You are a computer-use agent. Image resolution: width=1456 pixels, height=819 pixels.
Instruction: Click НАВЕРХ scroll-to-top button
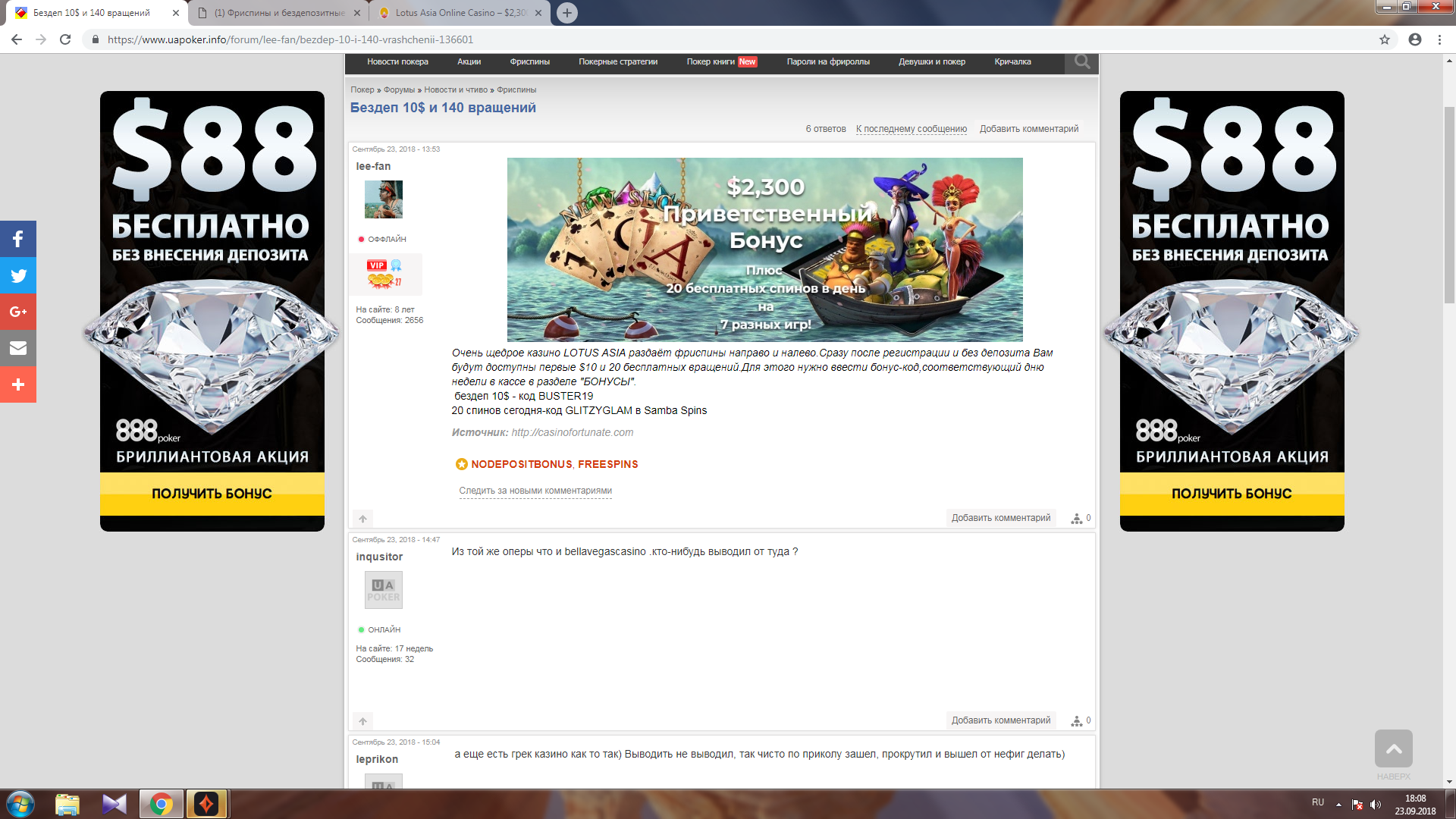tap(1394, 749)
